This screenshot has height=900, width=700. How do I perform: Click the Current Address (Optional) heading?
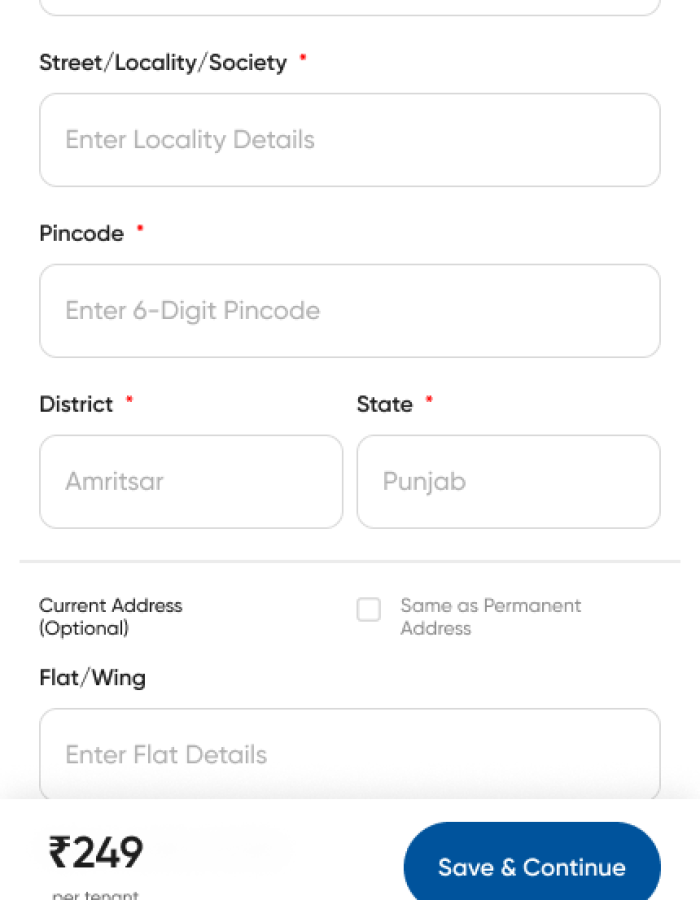coord(110,616)
